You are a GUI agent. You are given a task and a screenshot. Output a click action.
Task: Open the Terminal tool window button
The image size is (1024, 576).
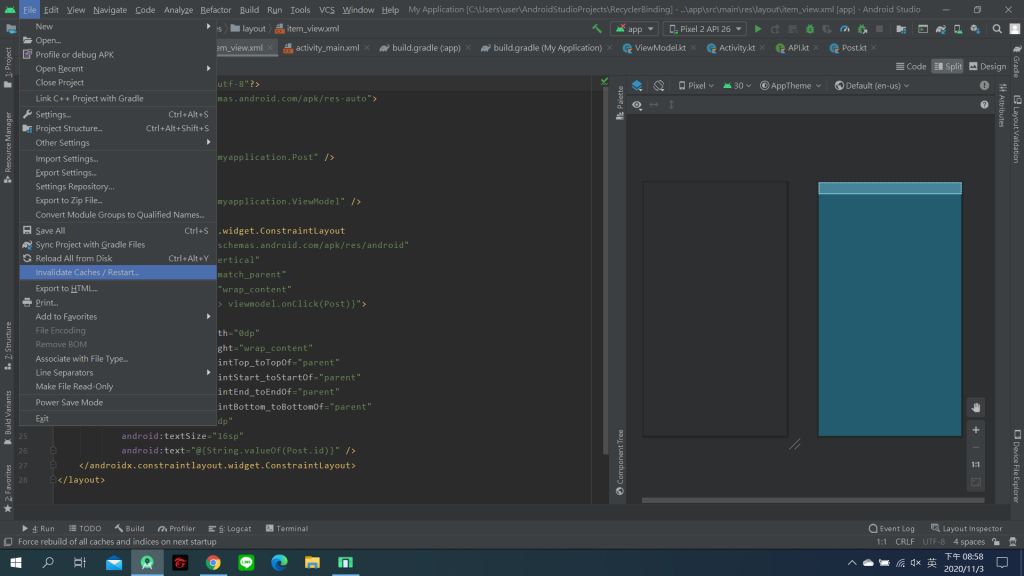coord(287,528)
